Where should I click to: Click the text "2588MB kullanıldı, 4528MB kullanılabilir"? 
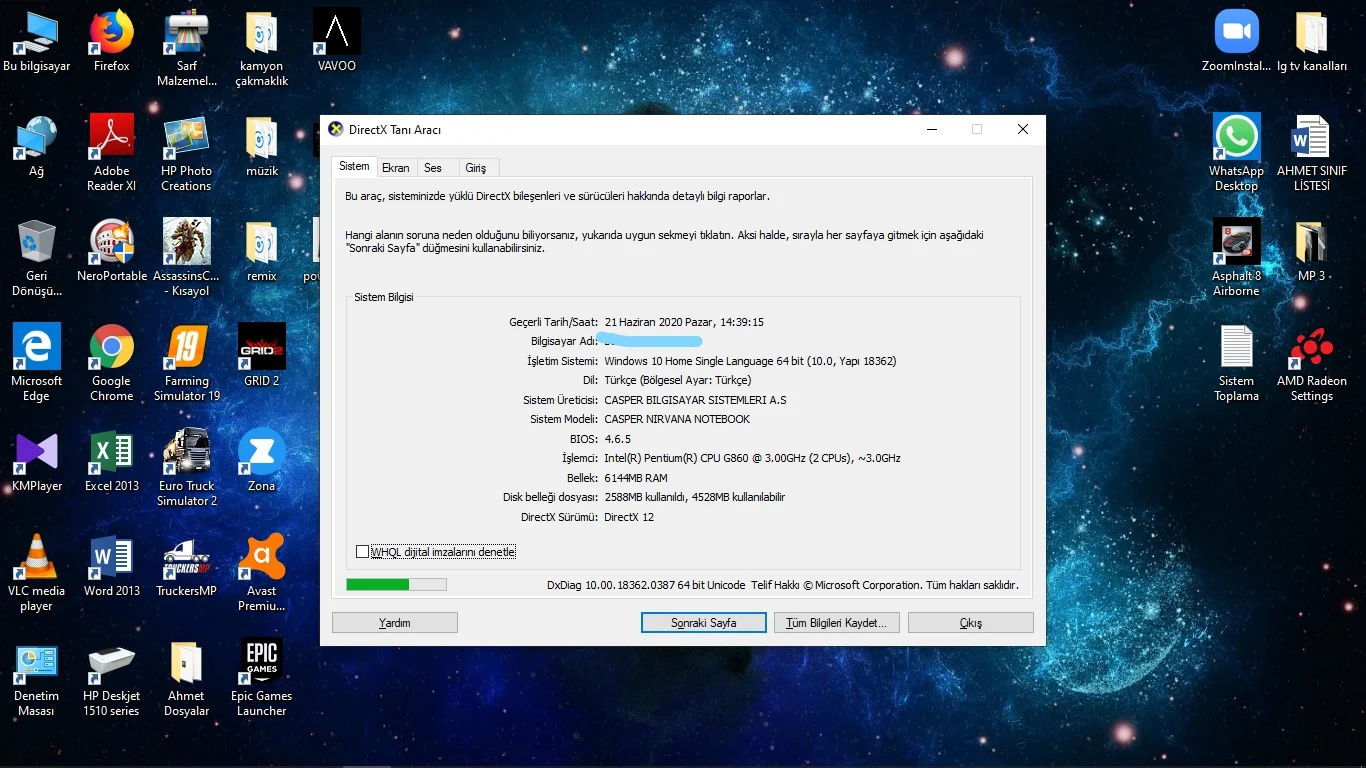coord(695,497)
